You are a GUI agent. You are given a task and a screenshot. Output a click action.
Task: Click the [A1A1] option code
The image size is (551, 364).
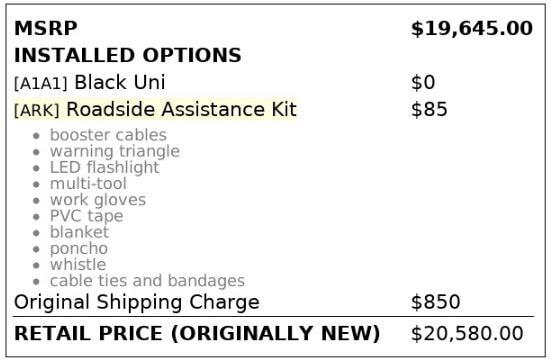tap(40, 84)
